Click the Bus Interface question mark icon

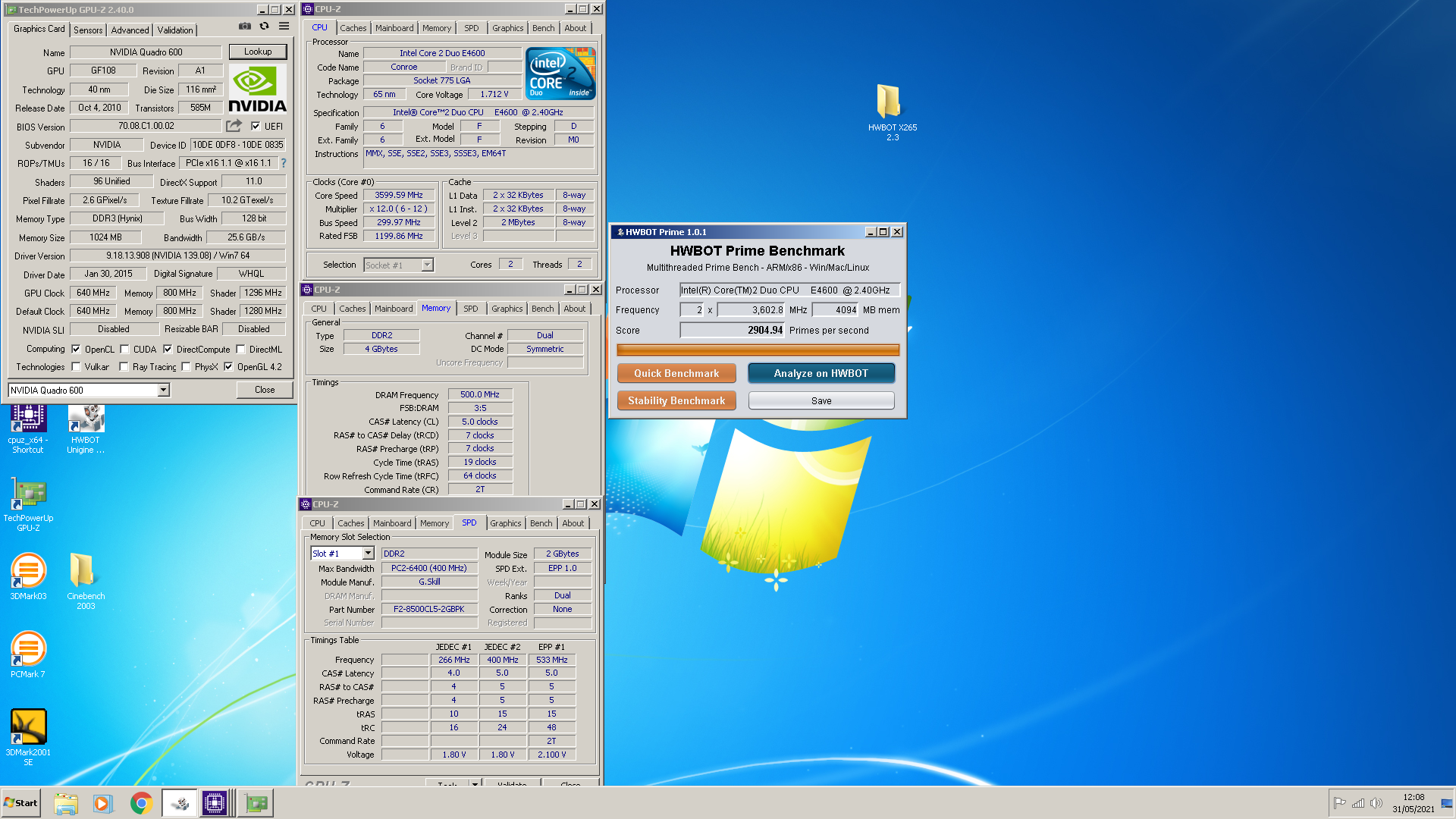tap(284, 163)
